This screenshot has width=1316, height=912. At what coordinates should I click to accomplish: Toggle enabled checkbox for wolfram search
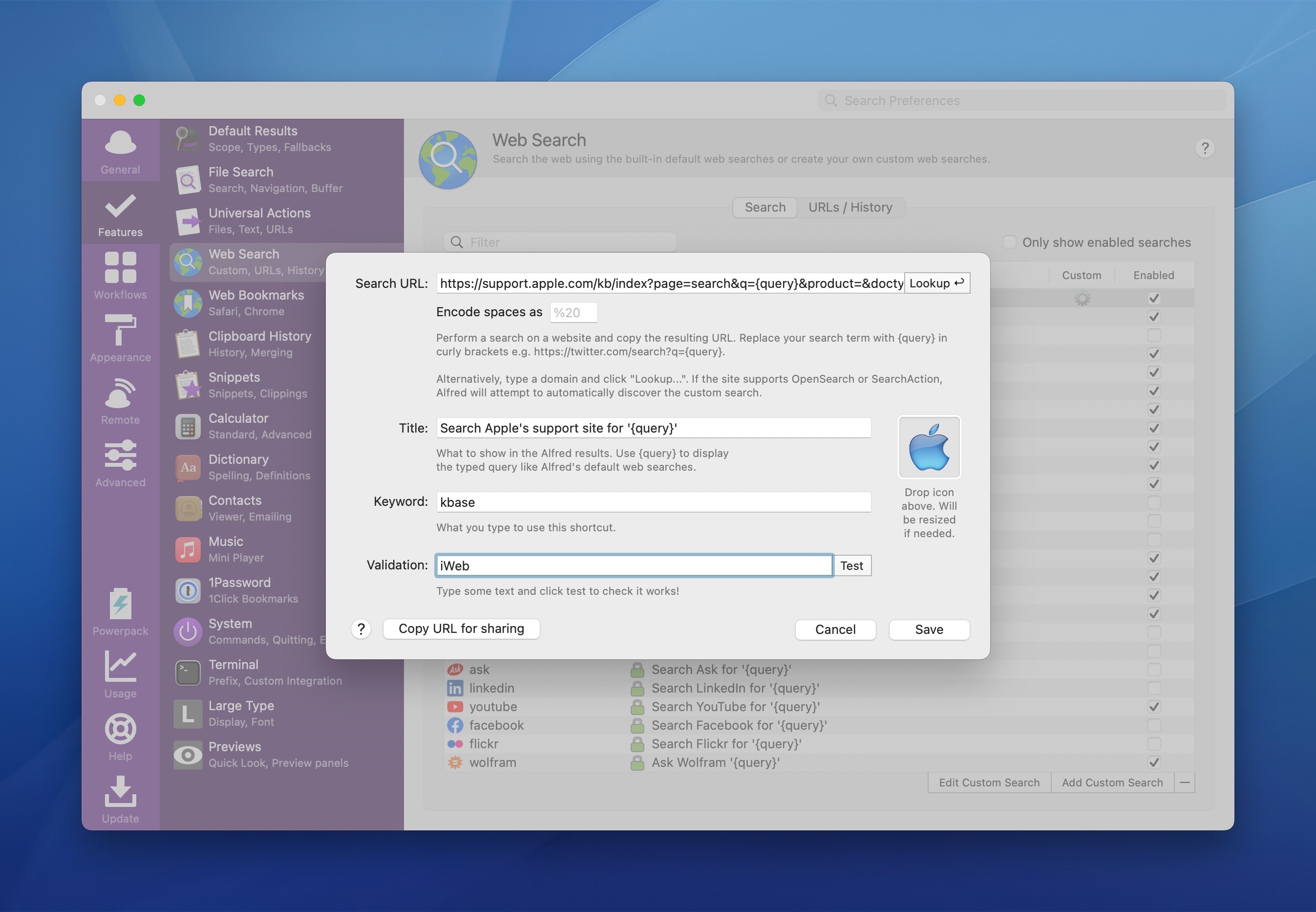[x=1154, y=762]
